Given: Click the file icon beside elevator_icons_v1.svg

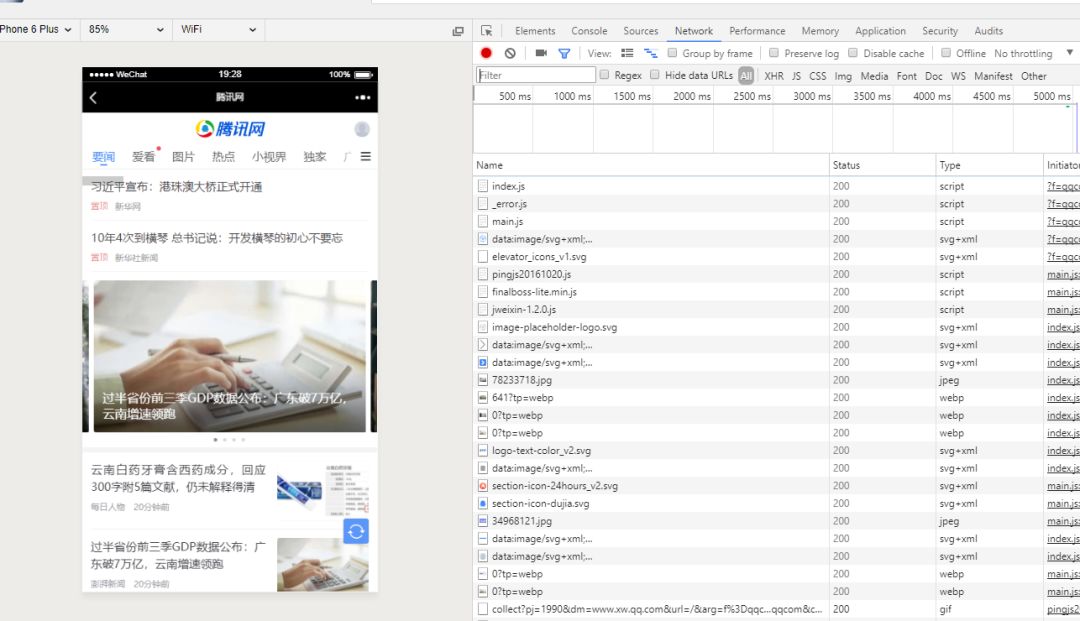Looking at the screenshot, I should [483, 256].
